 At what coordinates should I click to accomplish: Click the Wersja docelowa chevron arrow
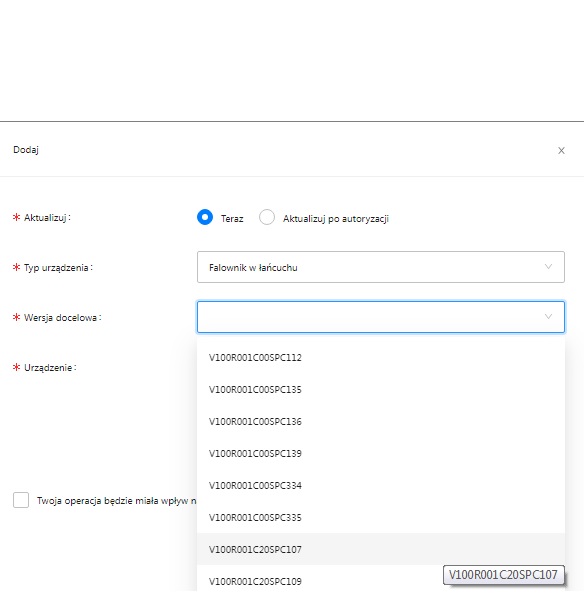pyautogui.click(x=548, y=317)
